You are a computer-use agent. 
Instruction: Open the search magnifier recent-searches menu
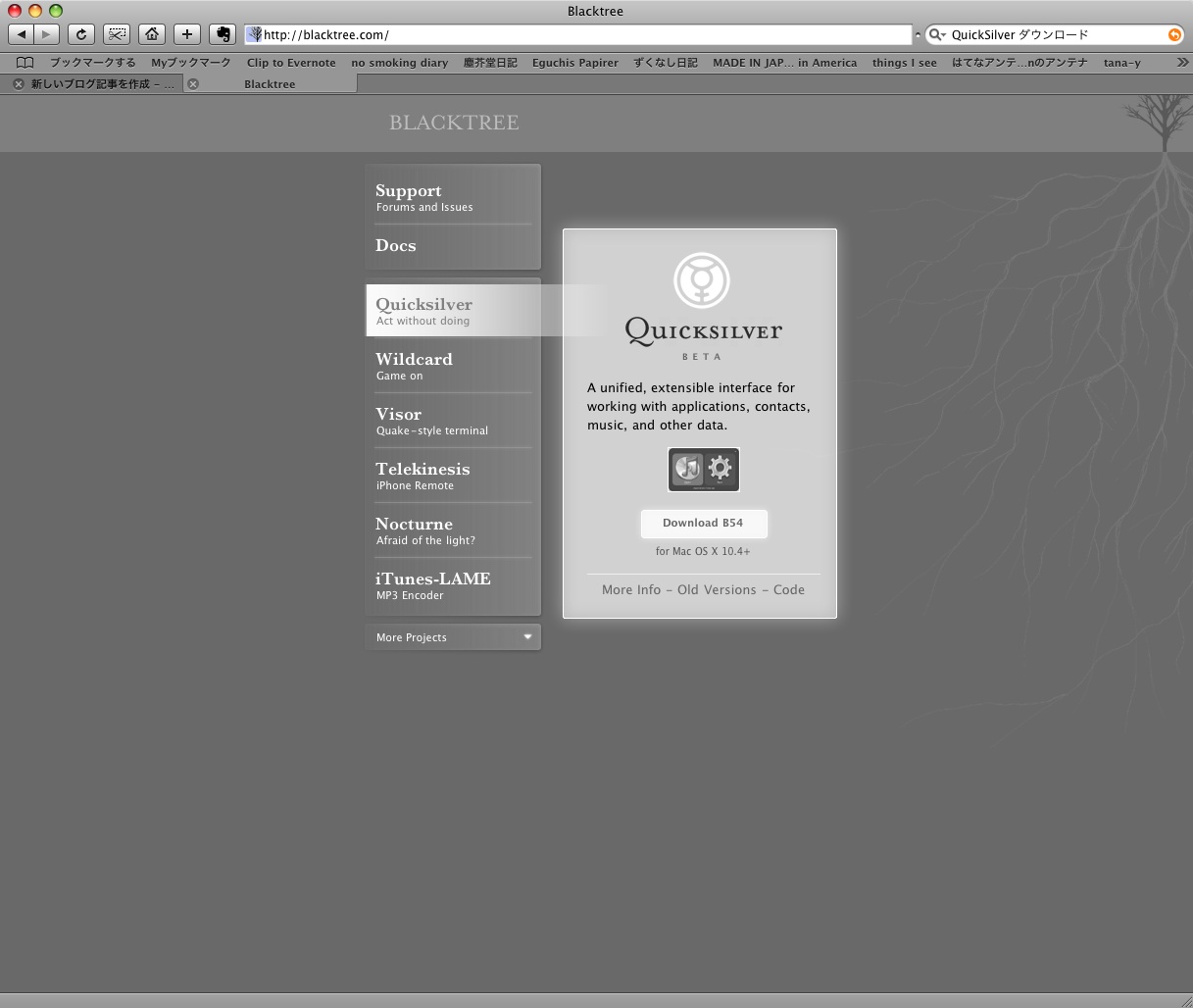coord(936,34)
